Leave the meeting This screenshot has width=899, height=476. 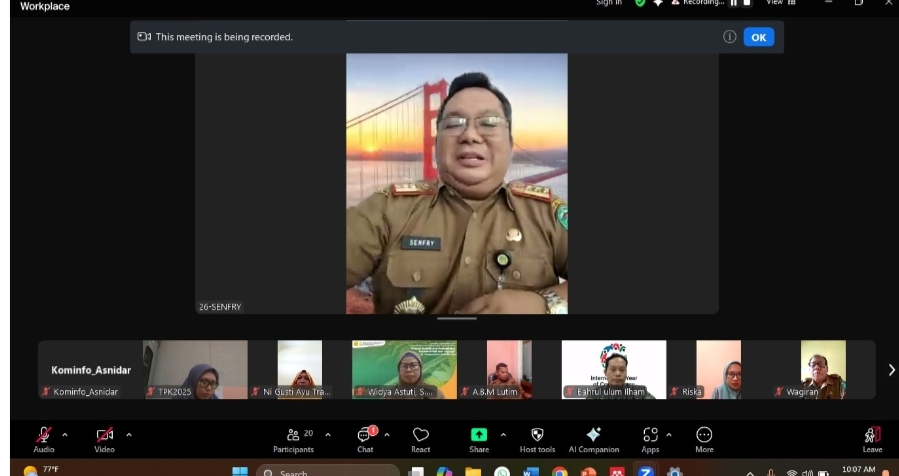point(872,435)
